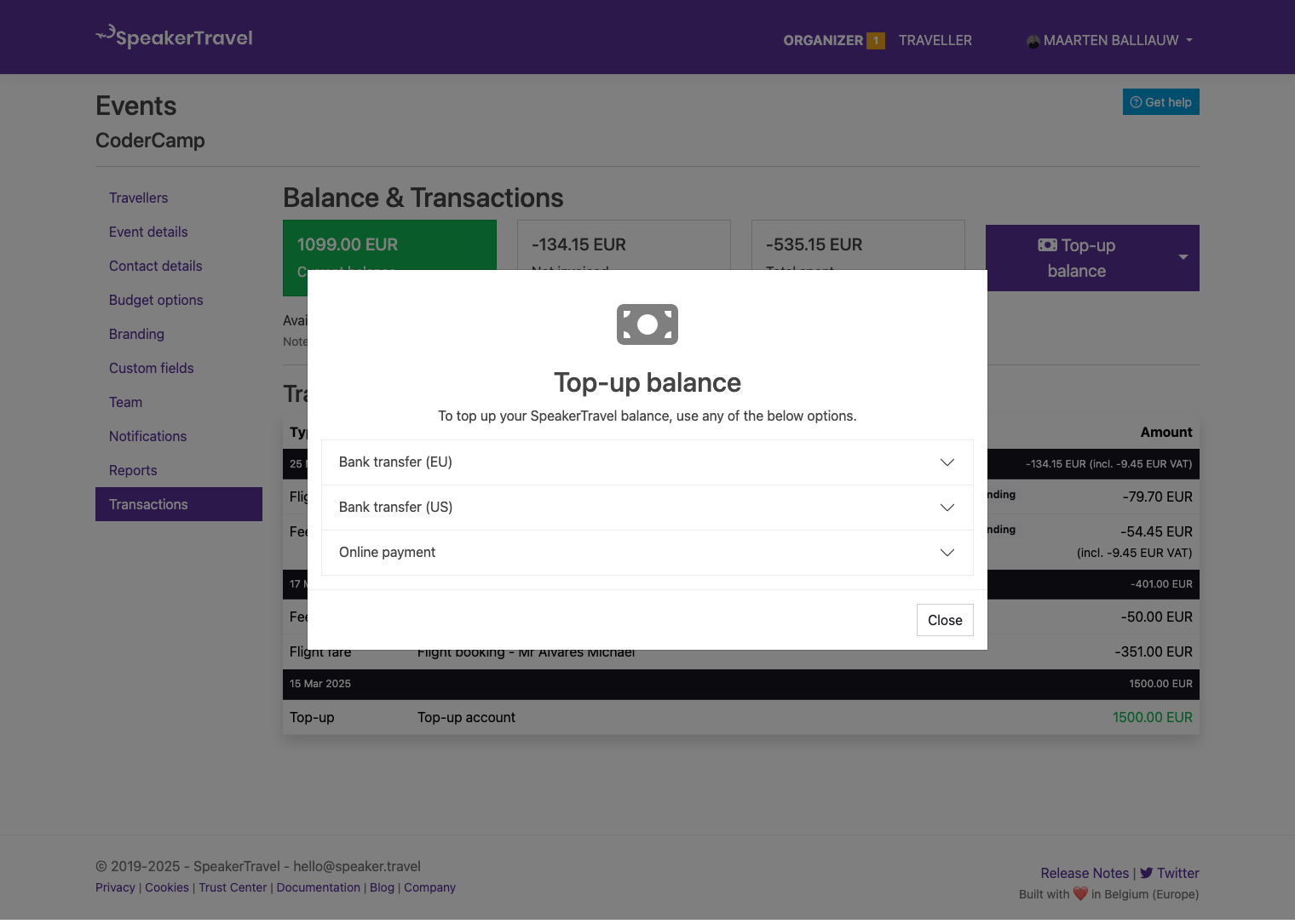The height and width of the screenshot is (924, 1295).
Task: Click the Twitter bird icon in the footer
Action: 1146,873
